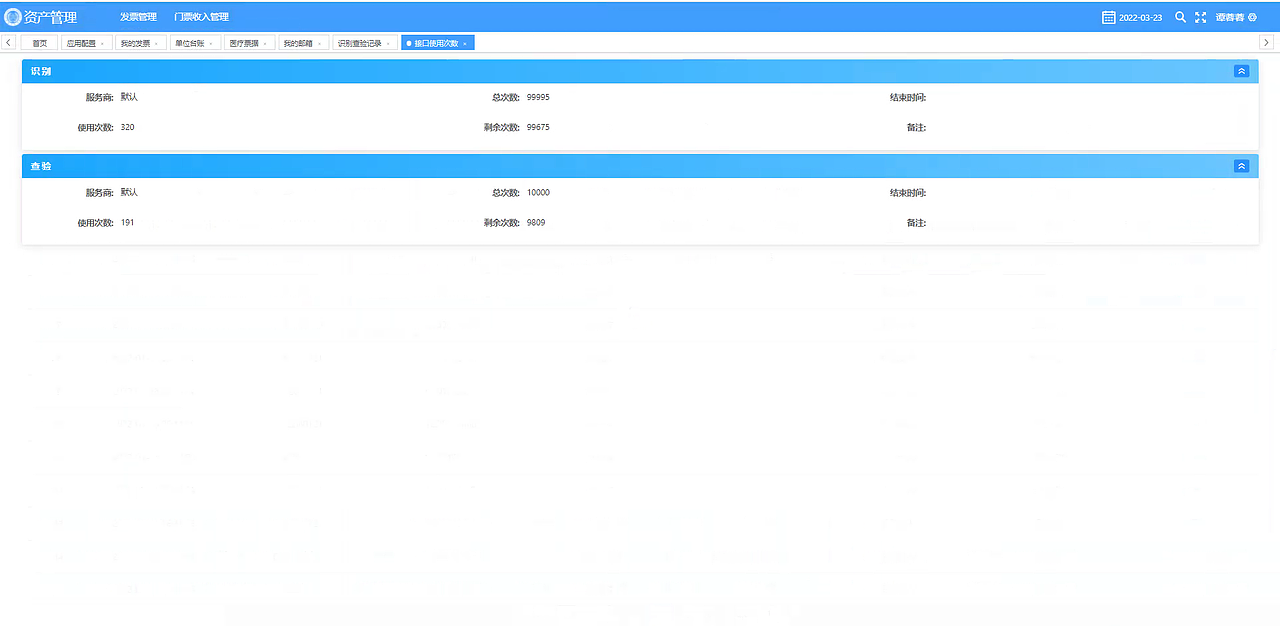Close the 应用配置 tab
The width and height of the screenshot is (1280, 626).
[x=102, y=44]
